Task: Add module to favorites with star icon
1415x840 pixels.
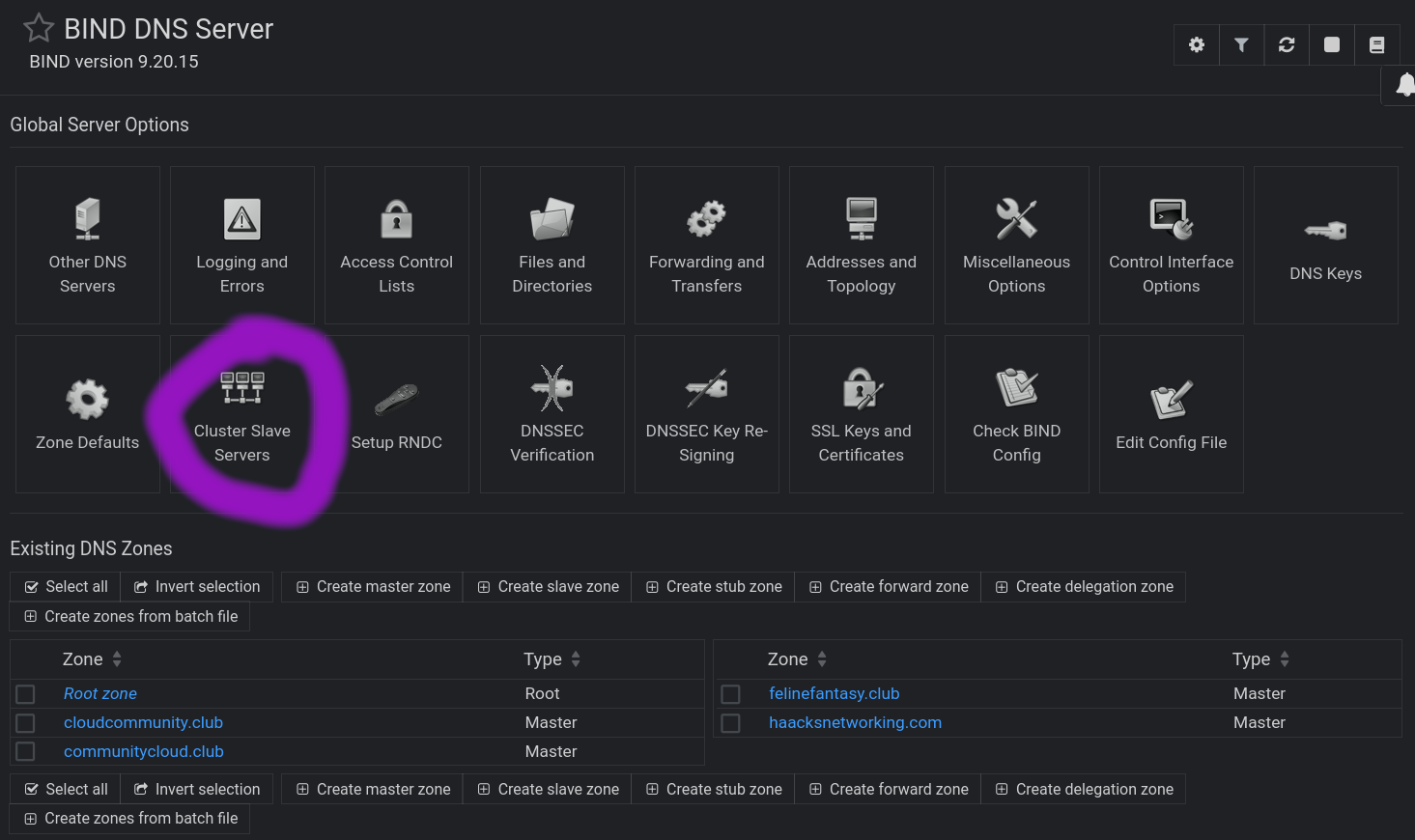Action: tap(39, 28)
